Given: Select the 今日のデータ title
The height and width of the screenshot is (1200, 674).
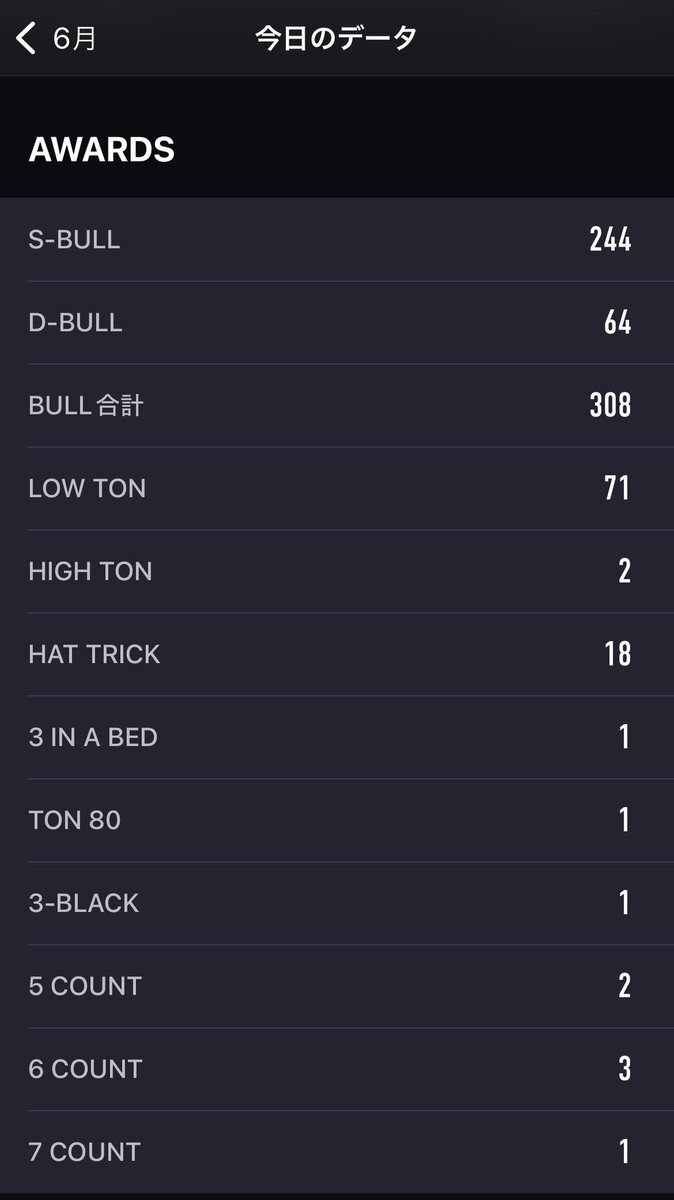Looking at the screenshot, I should [336, 39].
